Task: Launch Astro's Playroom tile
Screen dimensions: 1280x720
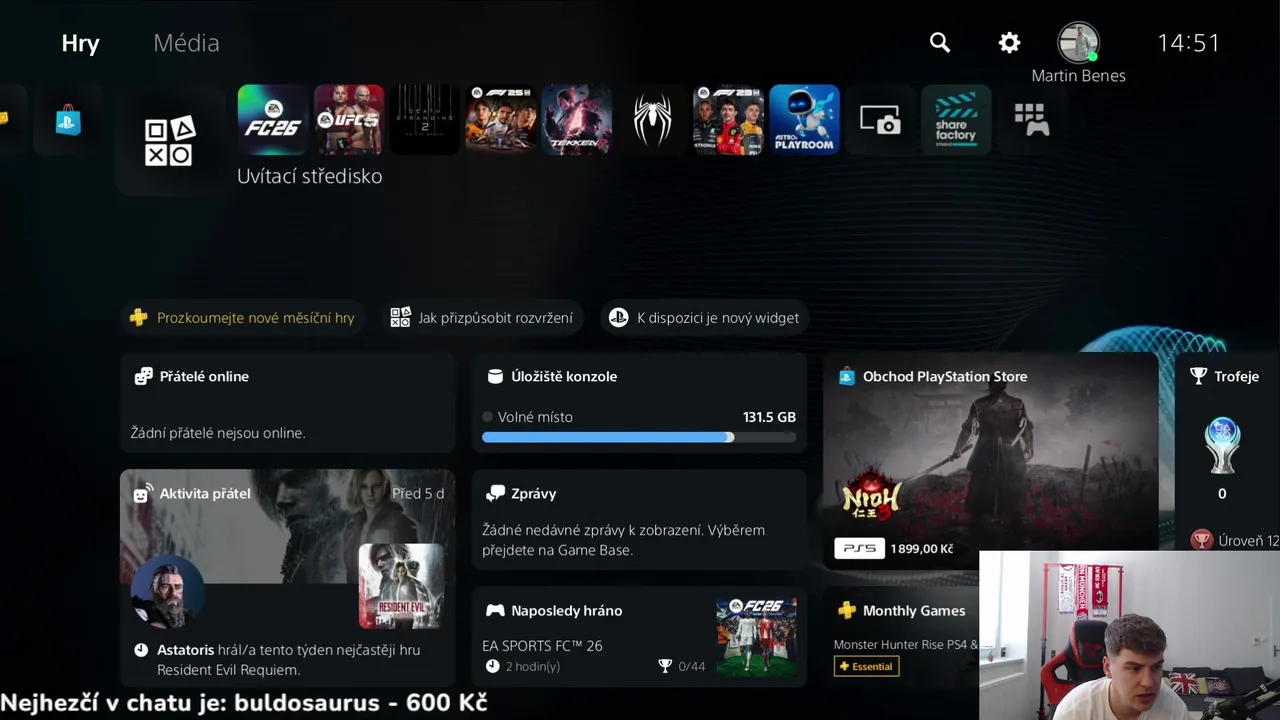Action: [x=805, y=120]
